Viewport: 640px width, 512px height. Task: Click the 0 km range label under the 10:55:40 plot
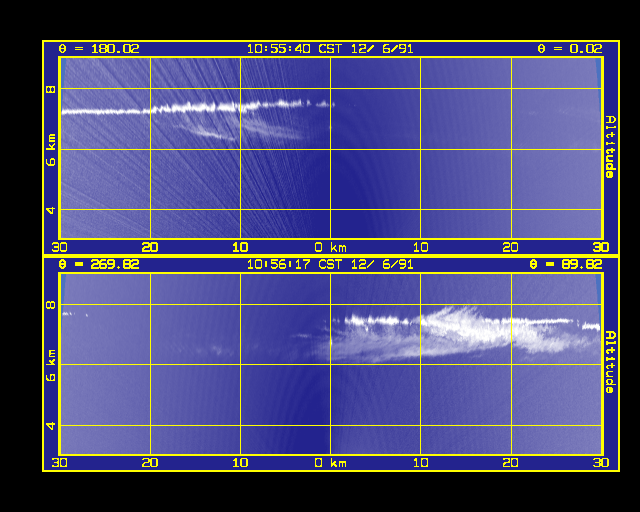330,247
